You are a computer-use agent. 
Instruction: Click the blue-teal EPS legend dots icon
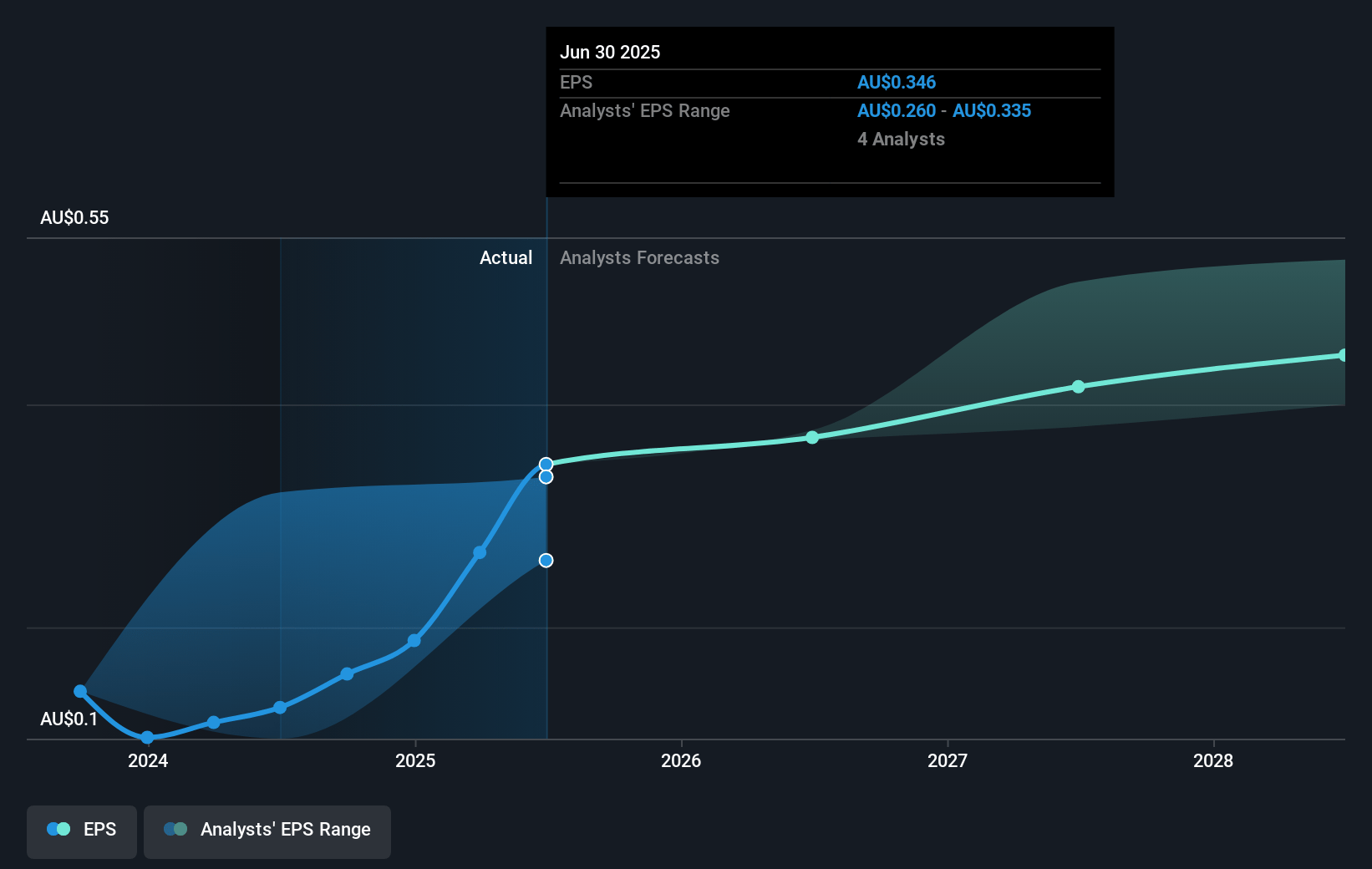tap(58, 830)
